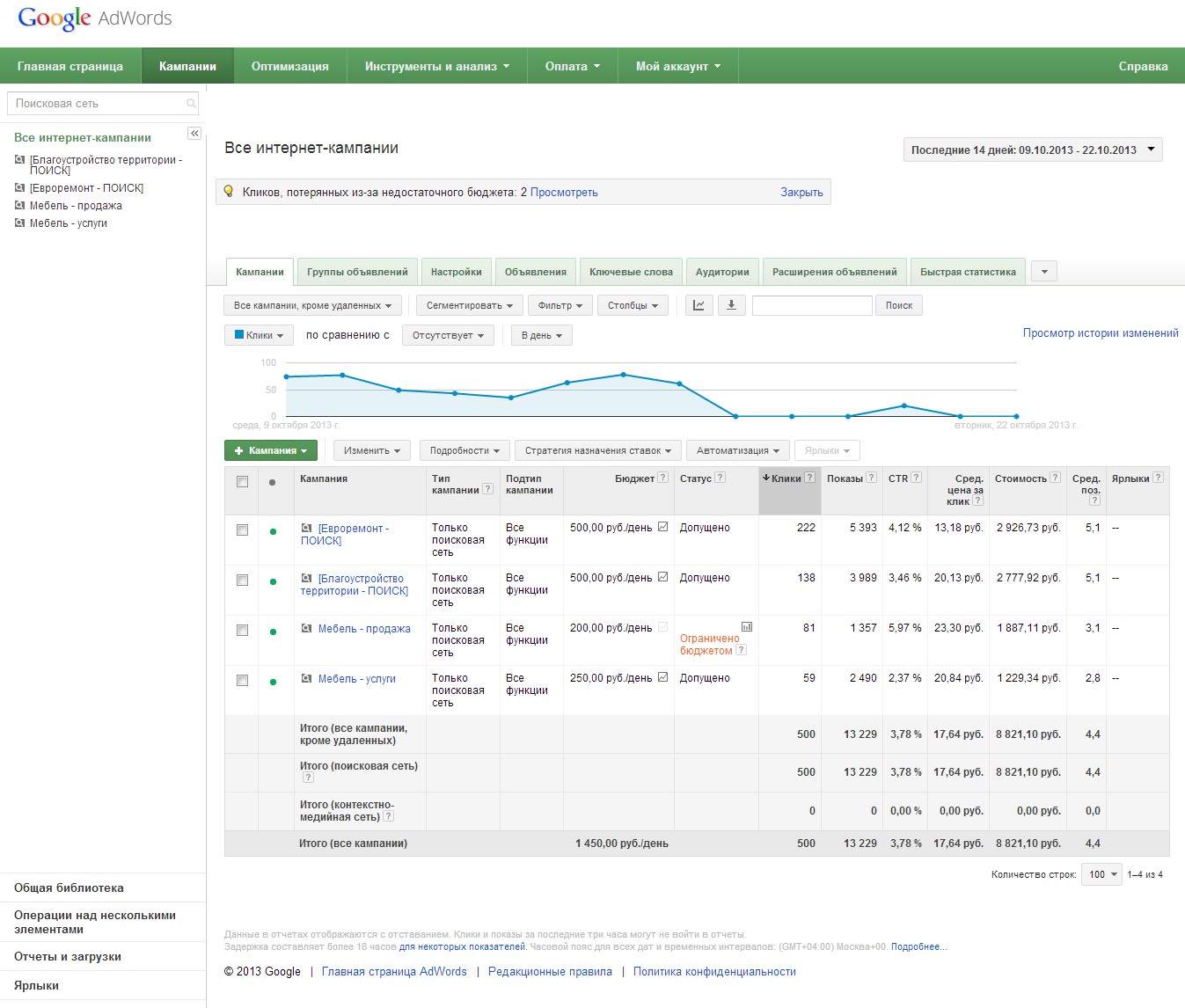Click the campaign search field beside Поиск button

pyautogui.click(x=811, y=305)
